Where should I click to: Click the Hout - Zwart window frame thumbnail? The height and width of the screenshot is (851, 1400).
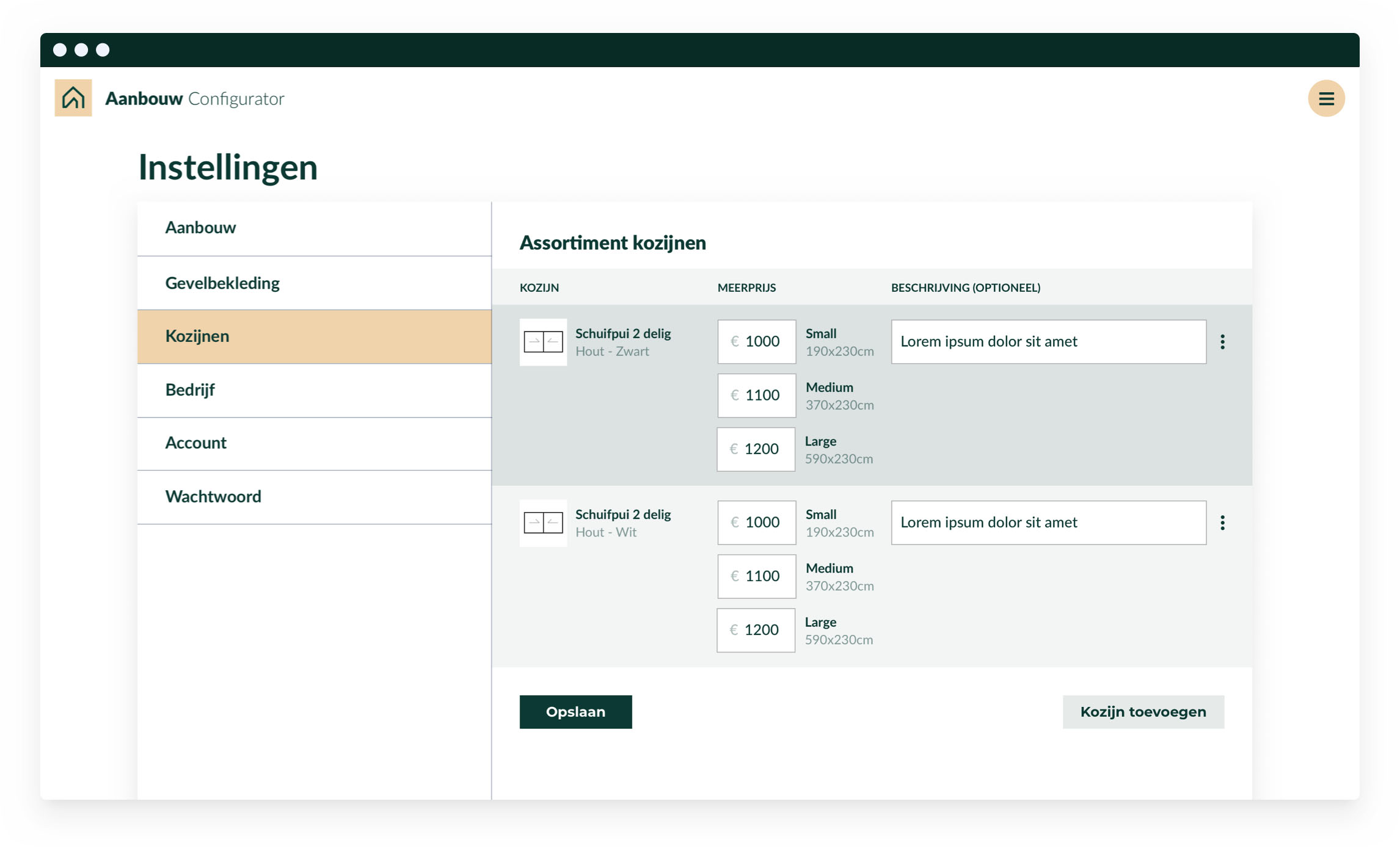tap(542, 342)
